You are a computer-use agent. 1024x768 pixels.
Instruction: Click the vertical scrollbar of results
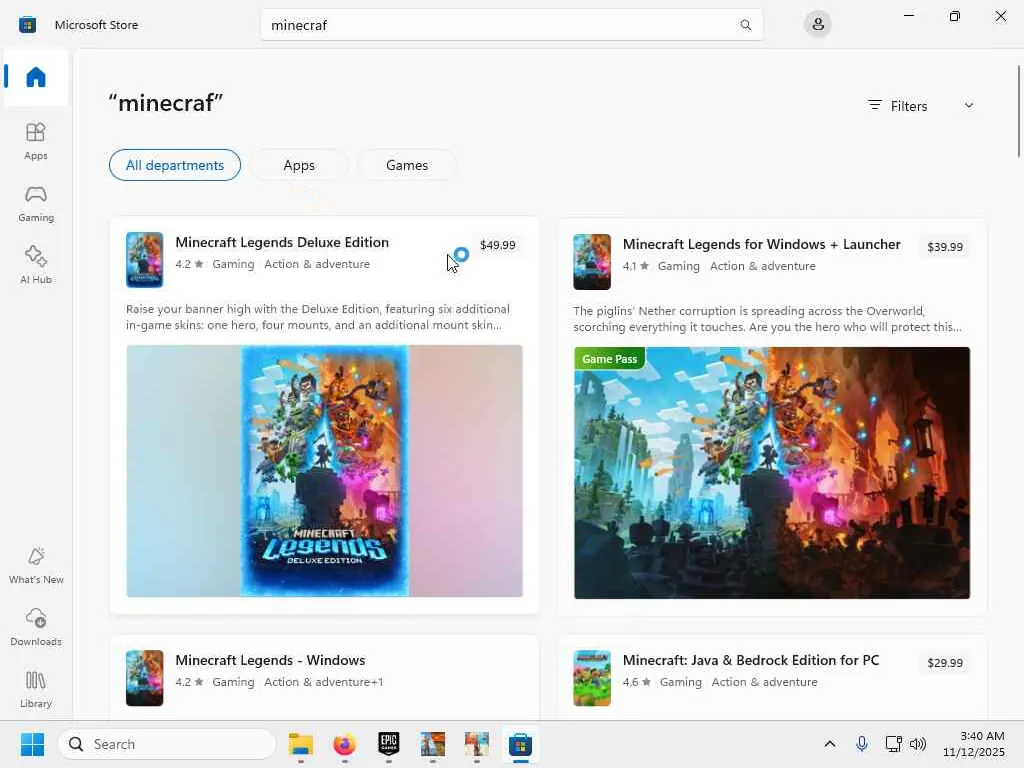(x=1019, y=111)
